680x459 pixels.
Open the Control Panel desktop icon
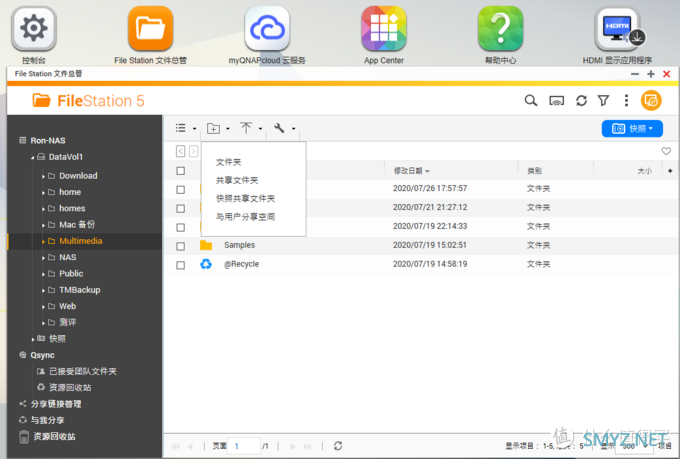point(34,29)
